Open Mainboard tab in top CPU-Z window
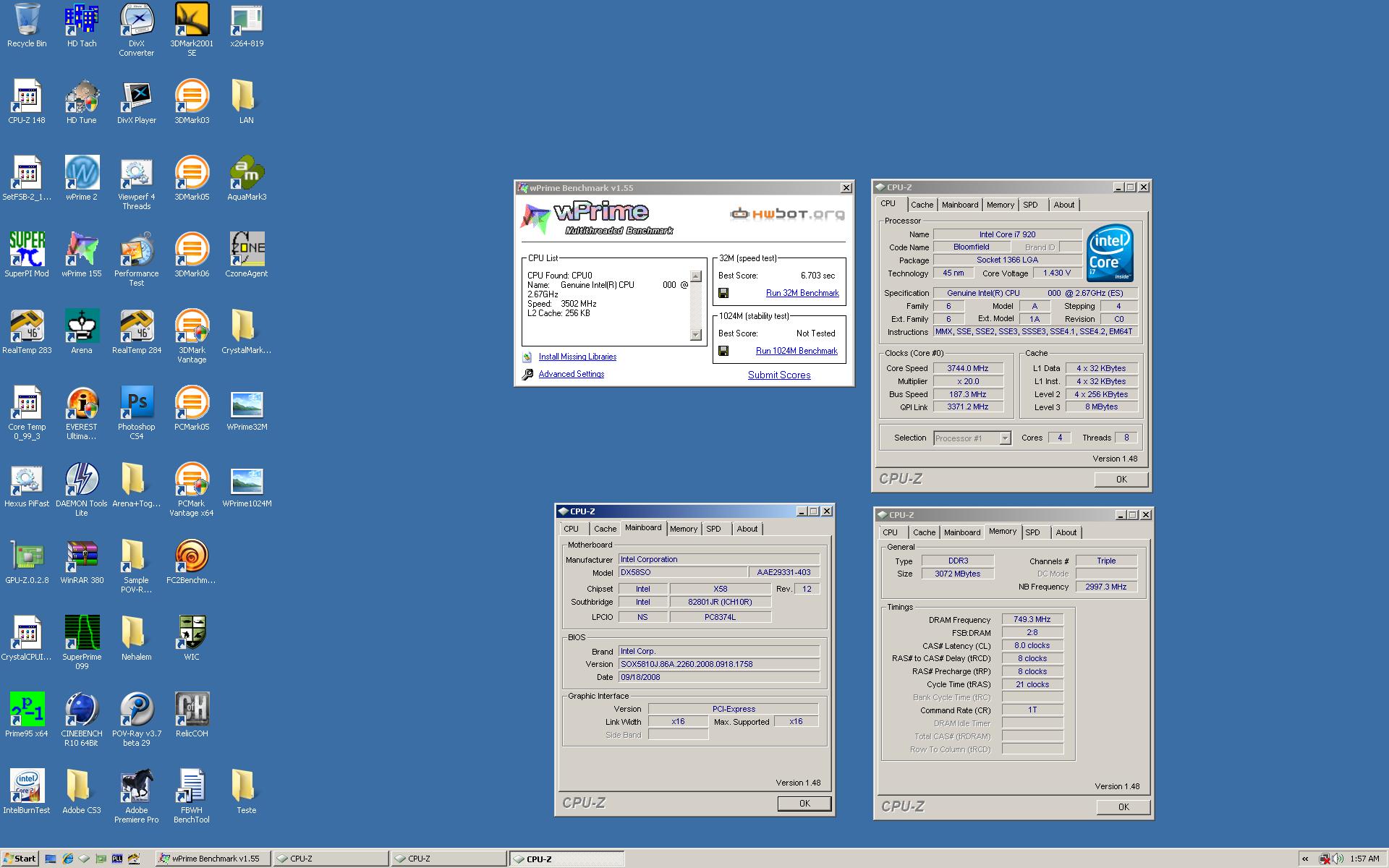1389x868 pixels. pyautogui.click(x=960, y=205)
